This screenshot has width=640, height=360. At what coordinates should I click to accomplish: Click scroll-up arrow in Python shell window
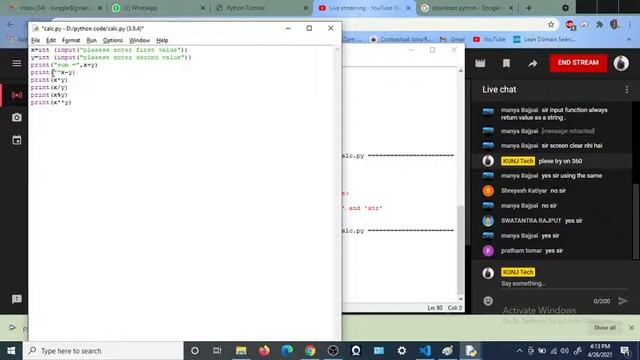pos(460,71)
